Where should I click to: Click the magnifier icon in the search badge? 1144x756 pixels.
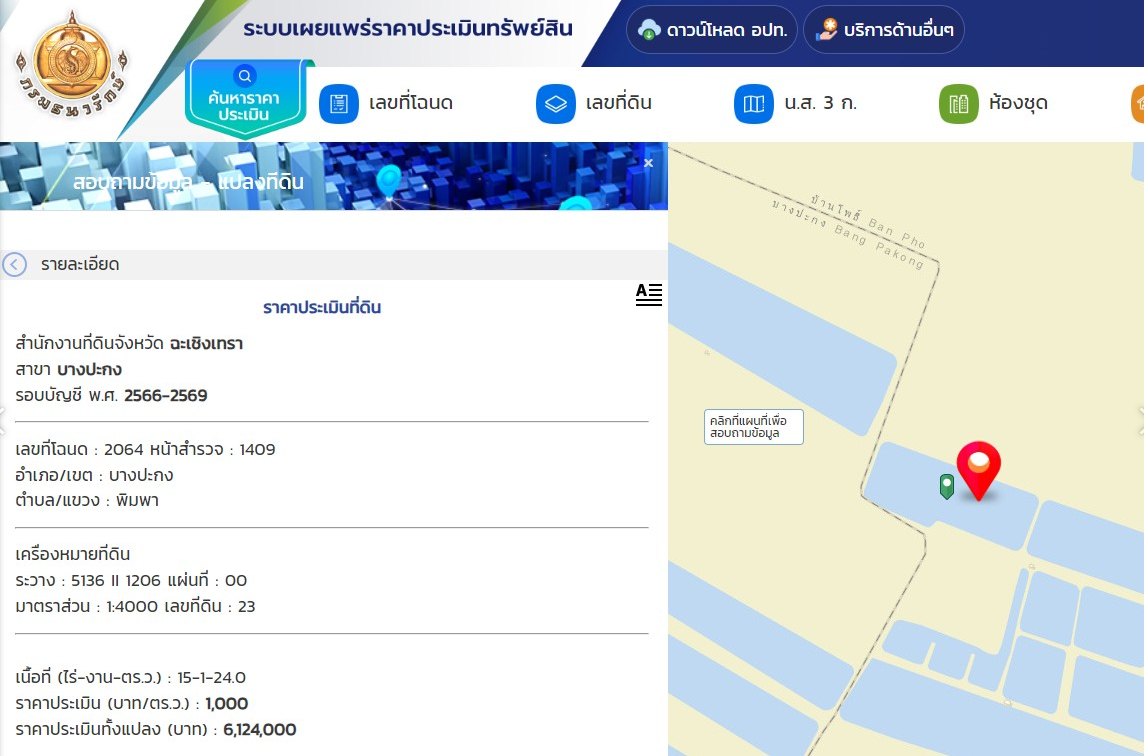tap(244, 76)
